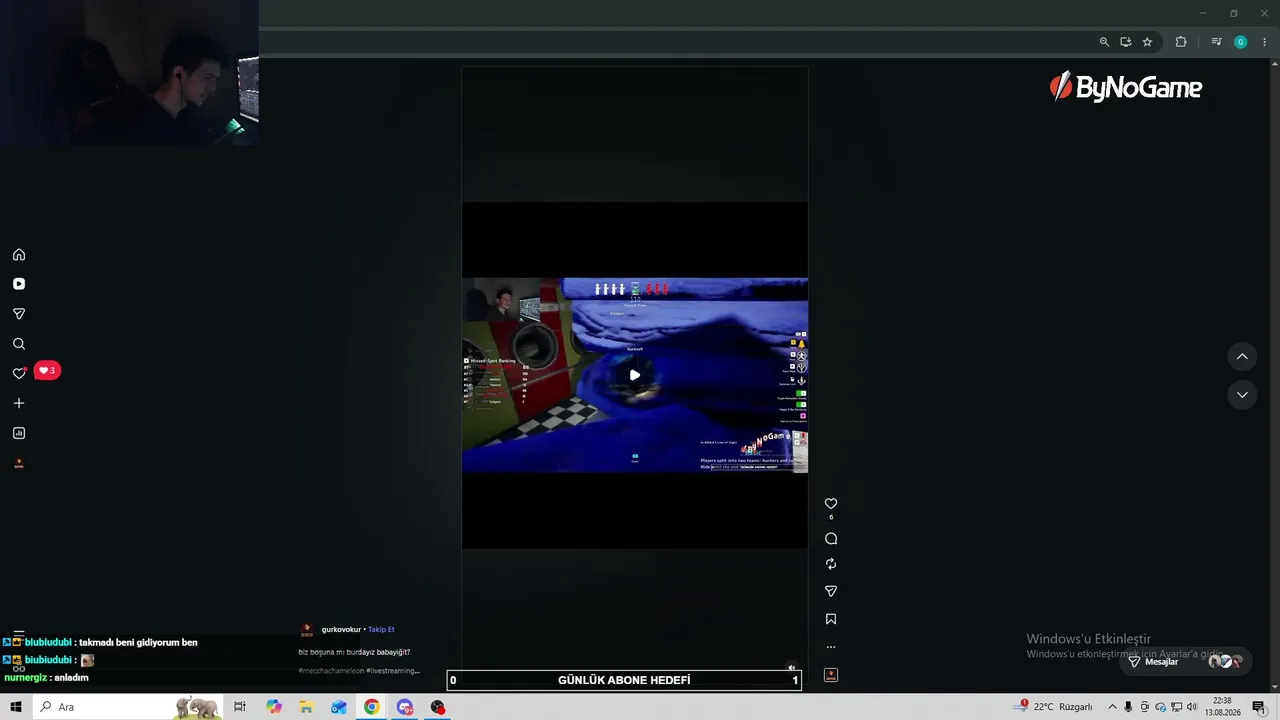Go to the previous video with up chevron
This screenshot has width=1280, height=720.
[x=1242, y=357]
